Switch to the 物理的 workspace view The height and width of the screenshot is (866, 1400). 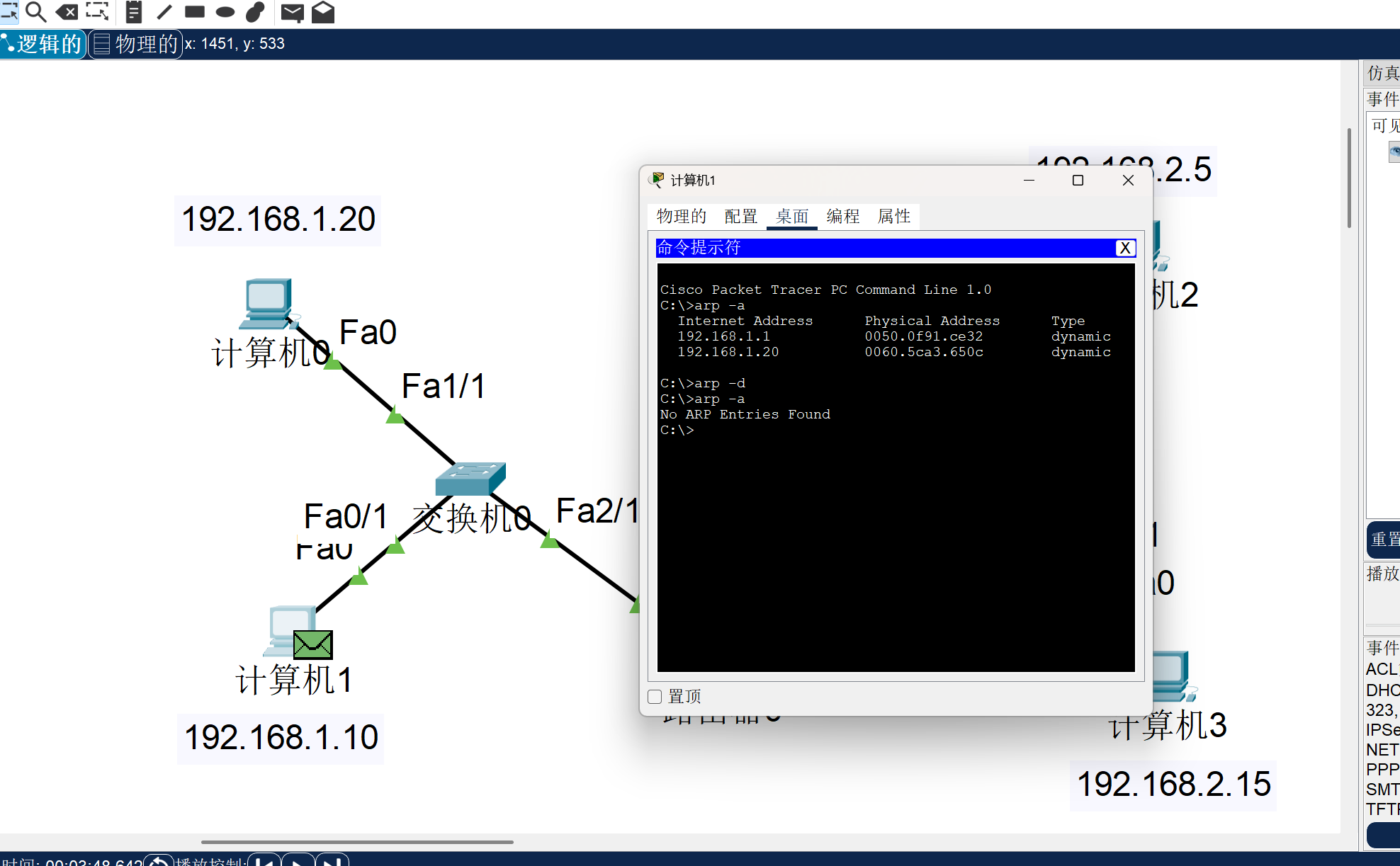136,44
